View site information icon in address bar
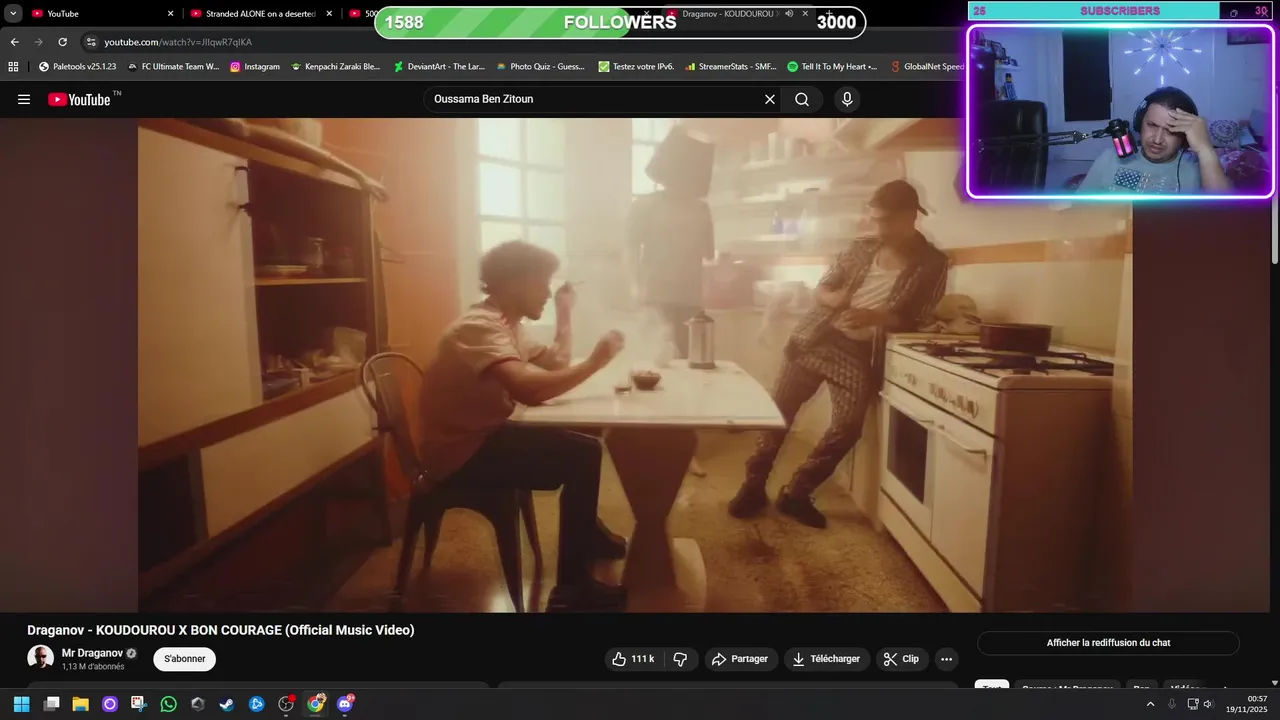1280x720 pixels. (91, 42)
